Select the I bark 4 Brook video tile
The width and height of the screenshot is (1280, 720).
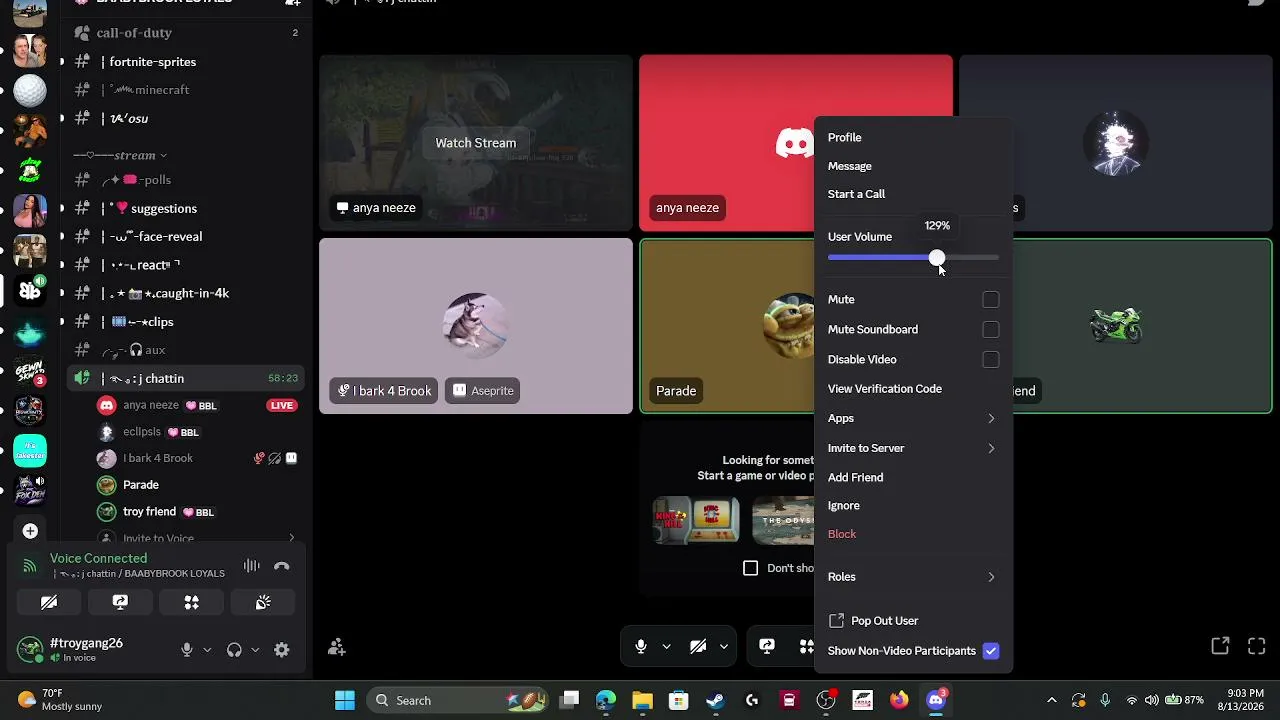(x=476, y=326)
